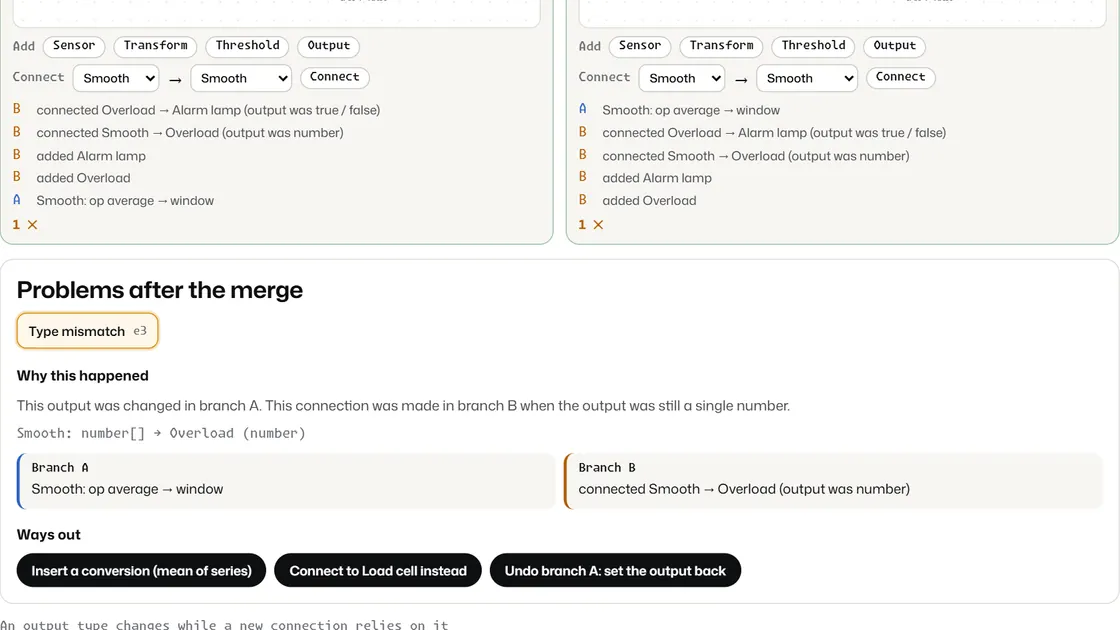
Task: Open right panel source Smooth dropdown
Action: (681, 78)
